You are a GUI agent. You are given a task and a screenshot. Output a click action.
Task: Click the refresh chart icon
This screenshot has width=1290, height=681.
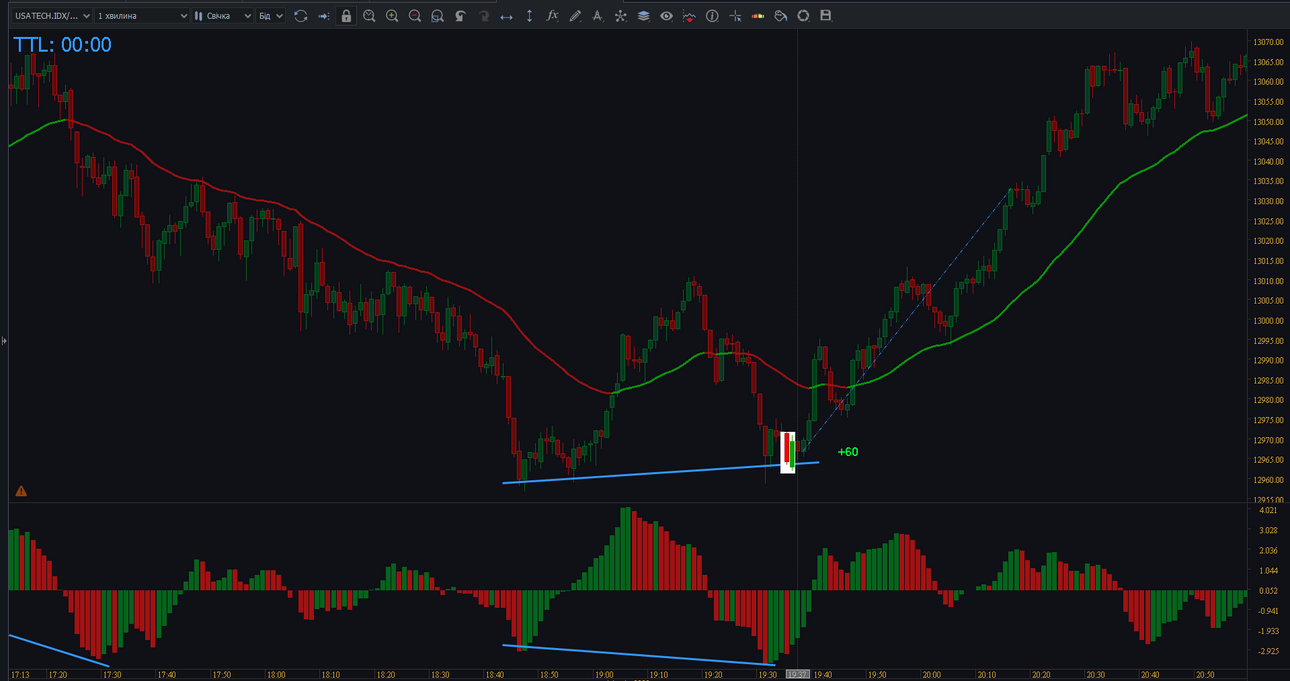pyautogui.click(x=300, y=16)
